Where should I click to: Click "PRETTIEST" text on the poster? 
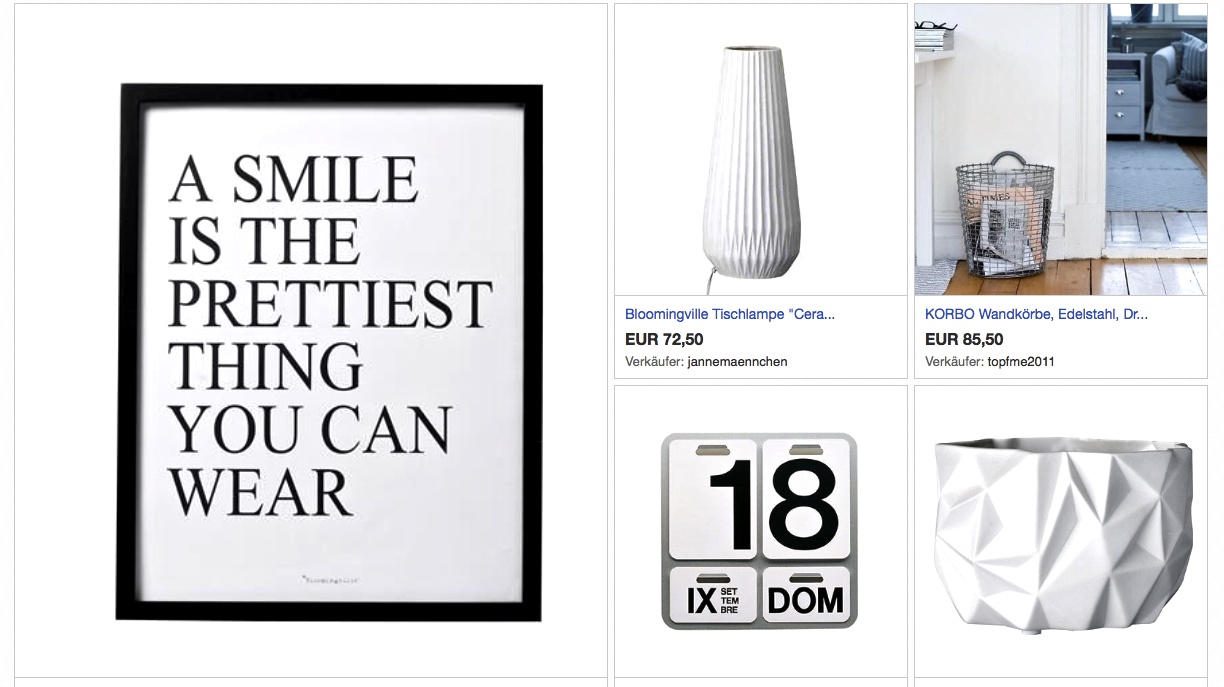[329, 304]
